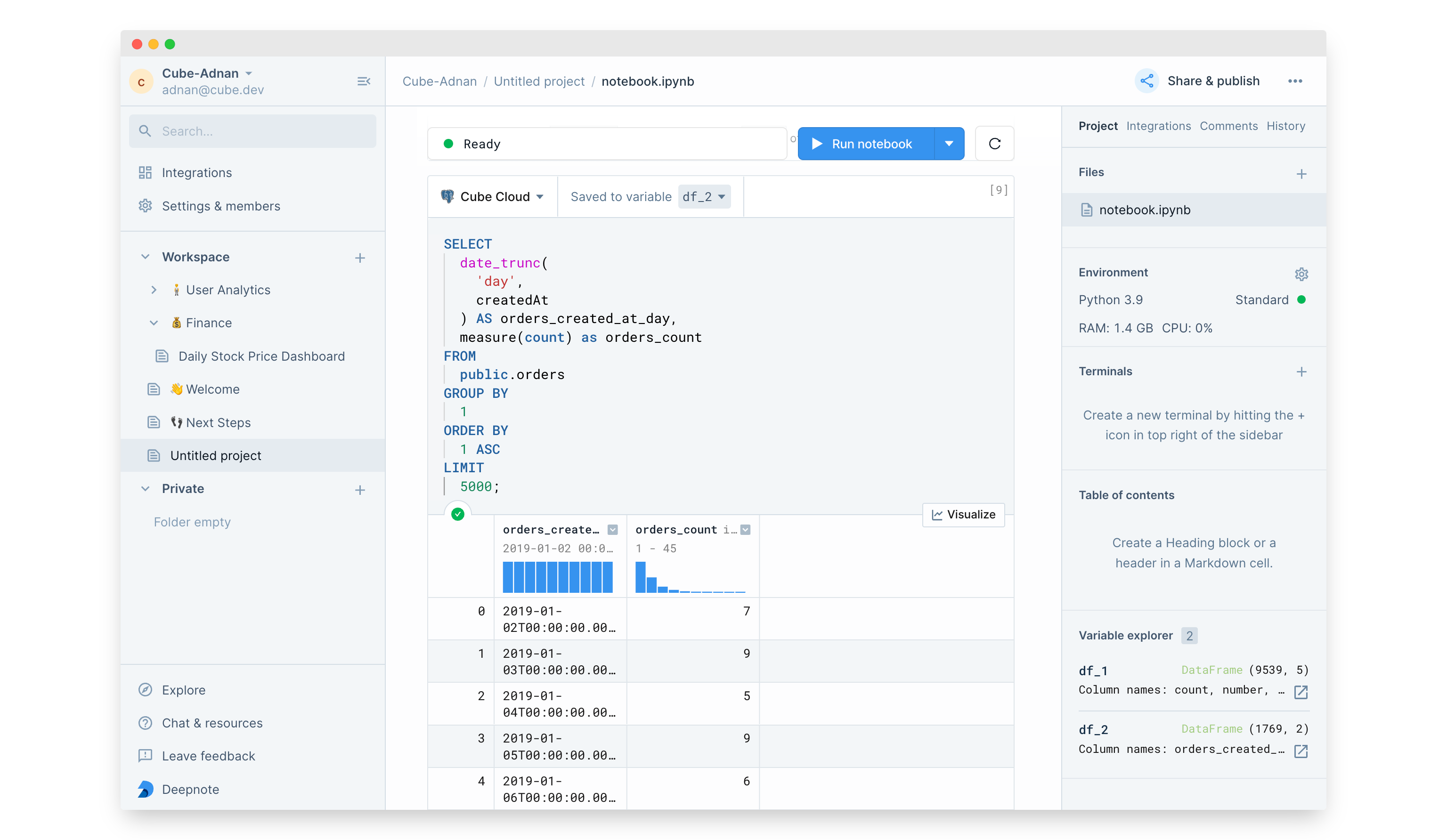Open environment settings gear icon
Screen dimensions: 1447x840
click(1301, 274)
